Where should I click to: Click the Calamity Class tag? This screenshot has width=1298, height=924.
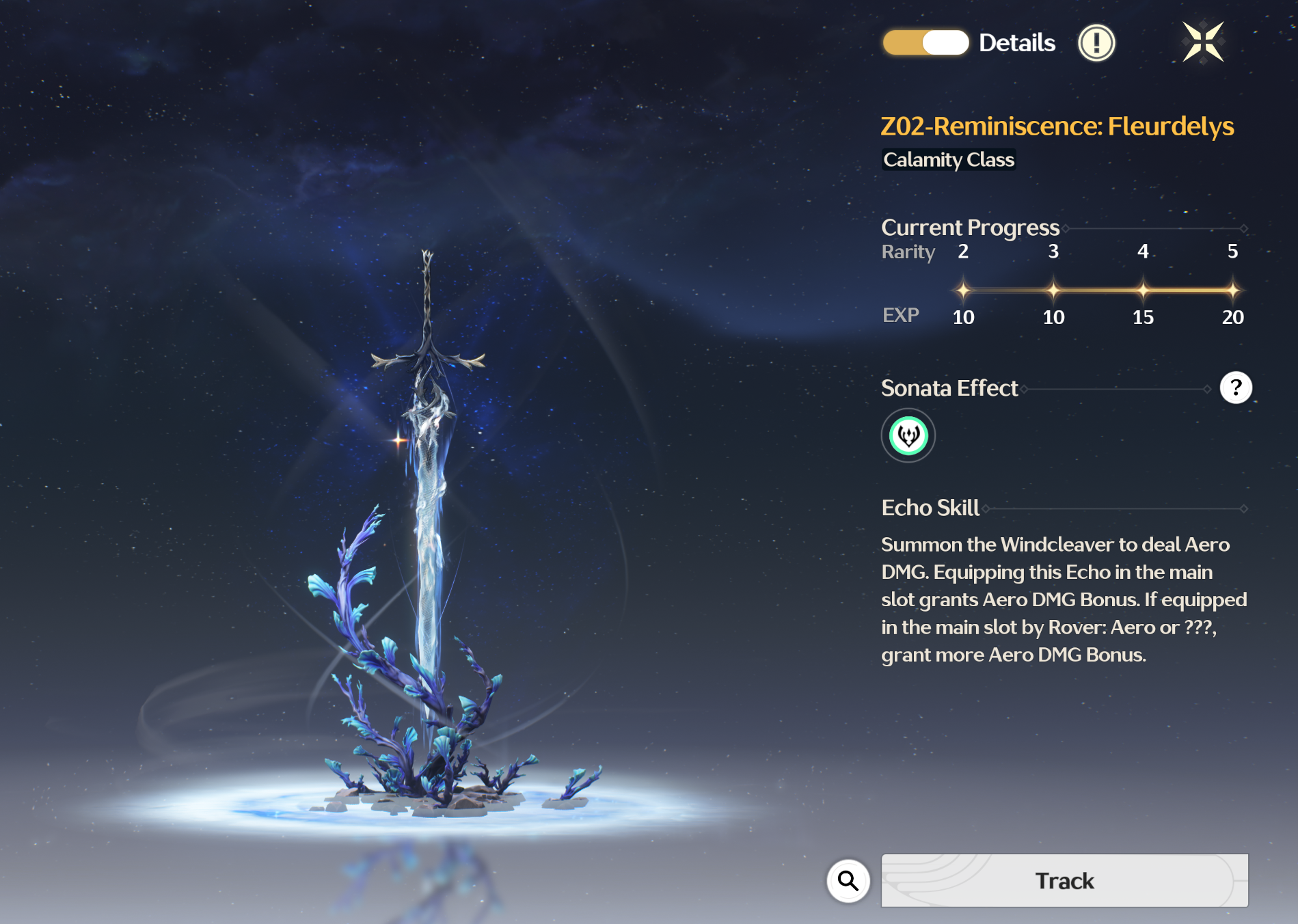(x=949, y=160)
